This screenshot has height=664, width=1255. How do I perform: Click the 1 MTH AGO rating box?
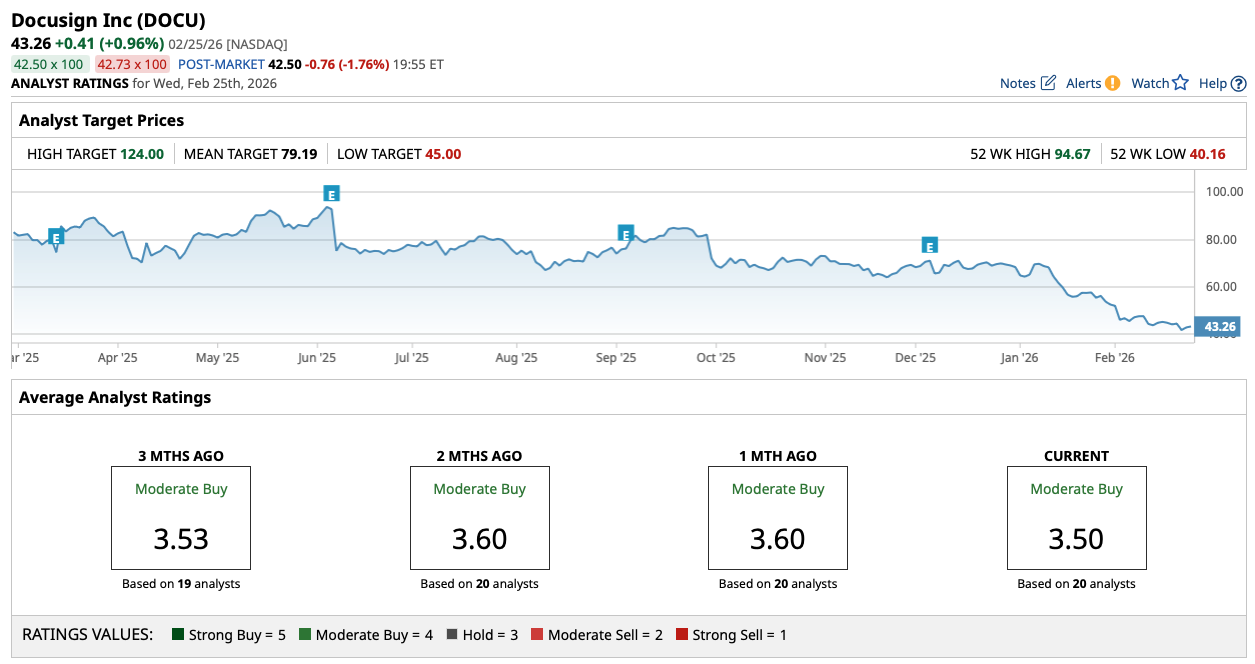(778, 518)
